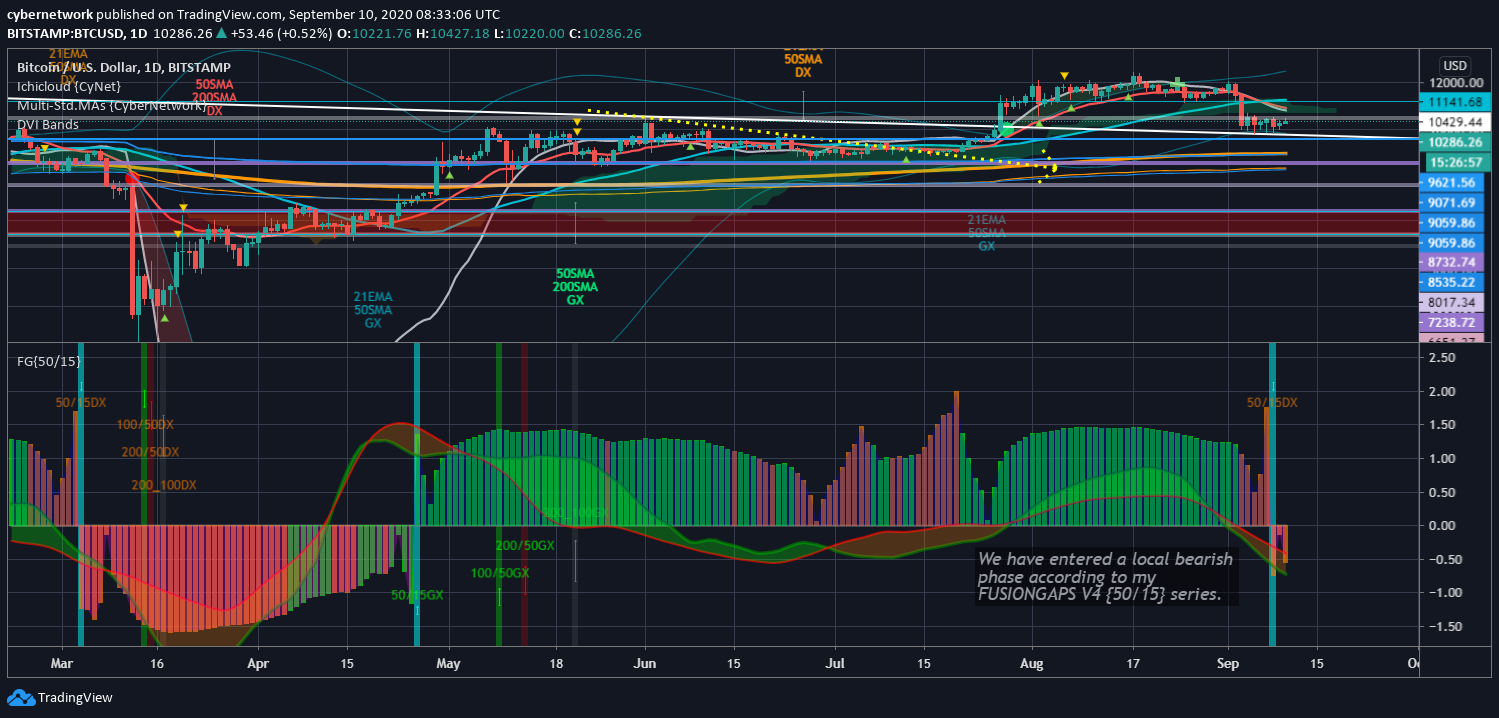1499x718 pixels.
Task: Click the 10429.44 white price label
Action: point(1454,120)
